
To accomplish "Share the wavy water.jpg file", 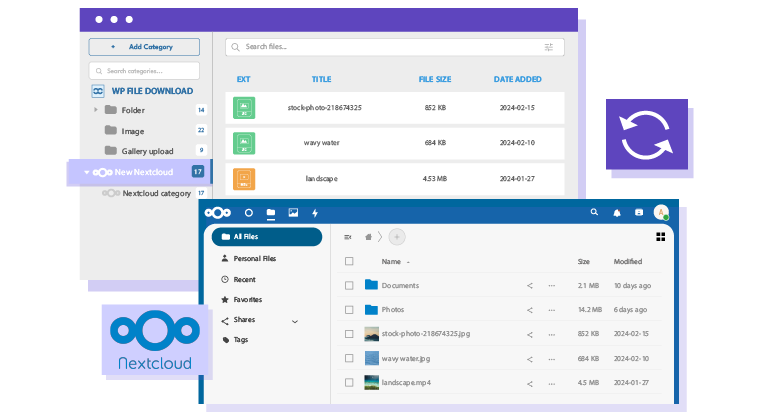I will [x=530, y=359].
